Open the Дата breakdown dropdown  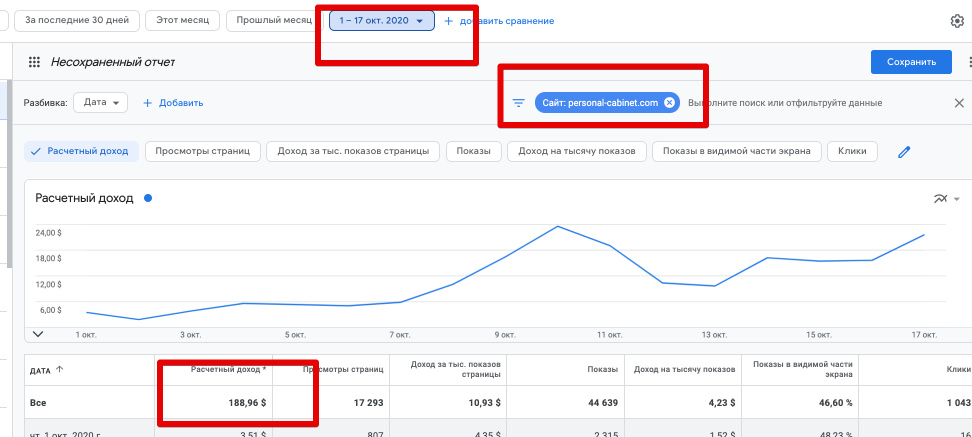click(100, 102)
